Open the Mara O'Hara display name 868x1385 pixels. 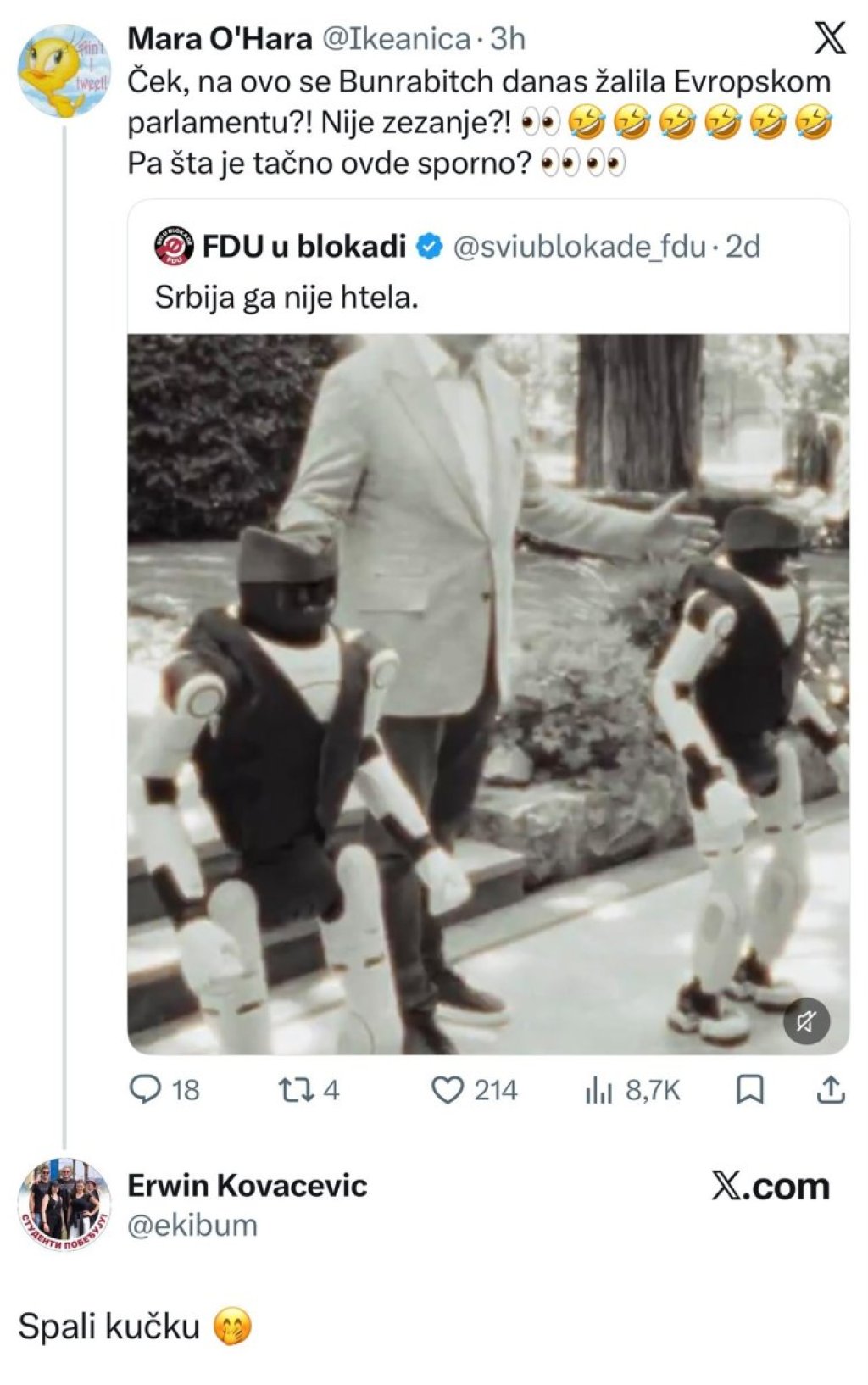click(220, 38)
